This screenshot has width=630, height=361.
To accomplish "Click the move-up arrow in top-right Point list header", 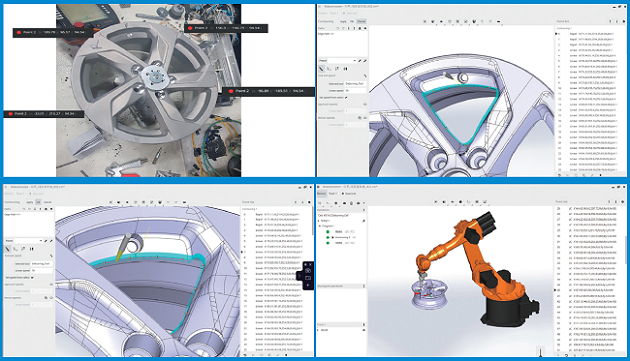I will click(x=610, y=21).
